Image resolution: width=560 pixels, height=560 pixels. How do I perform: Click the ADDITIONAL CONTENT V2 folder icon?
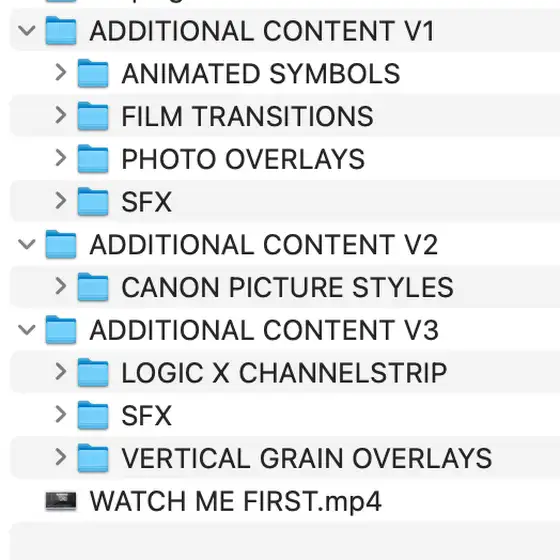coord(61,244)
